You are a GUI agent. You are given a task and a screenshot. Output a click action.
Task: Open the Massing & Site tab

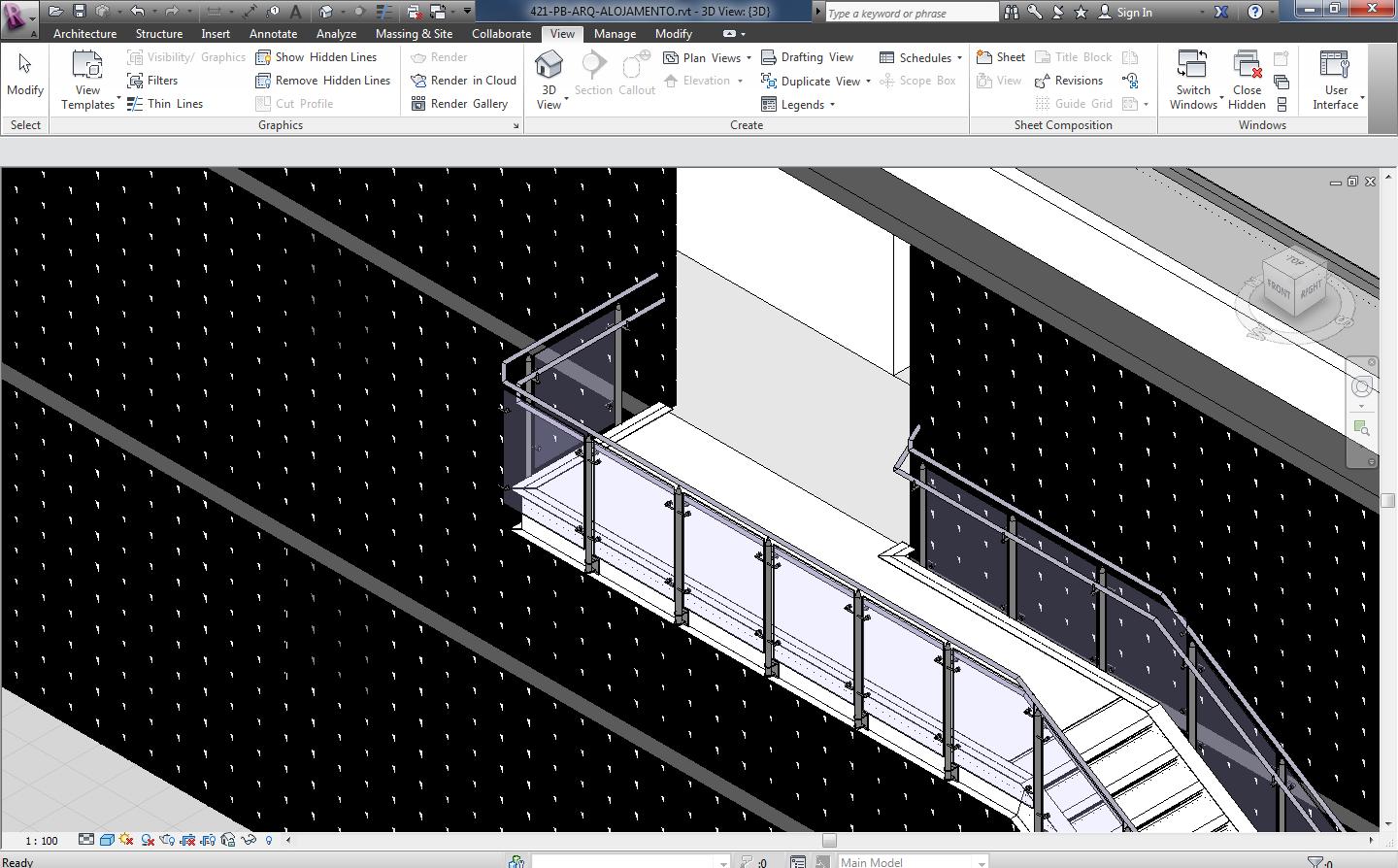[414, 33]
